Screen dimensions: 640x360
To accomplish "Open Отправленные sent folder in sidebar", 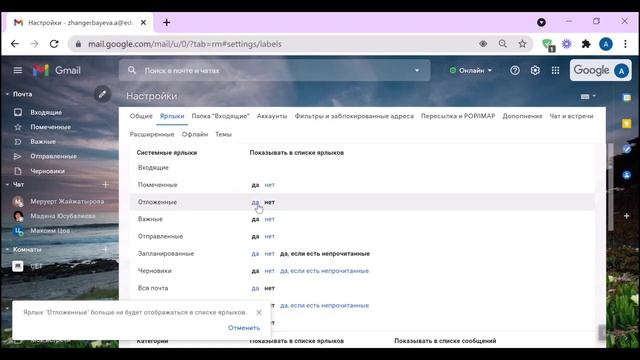I will tap(53, 156).
